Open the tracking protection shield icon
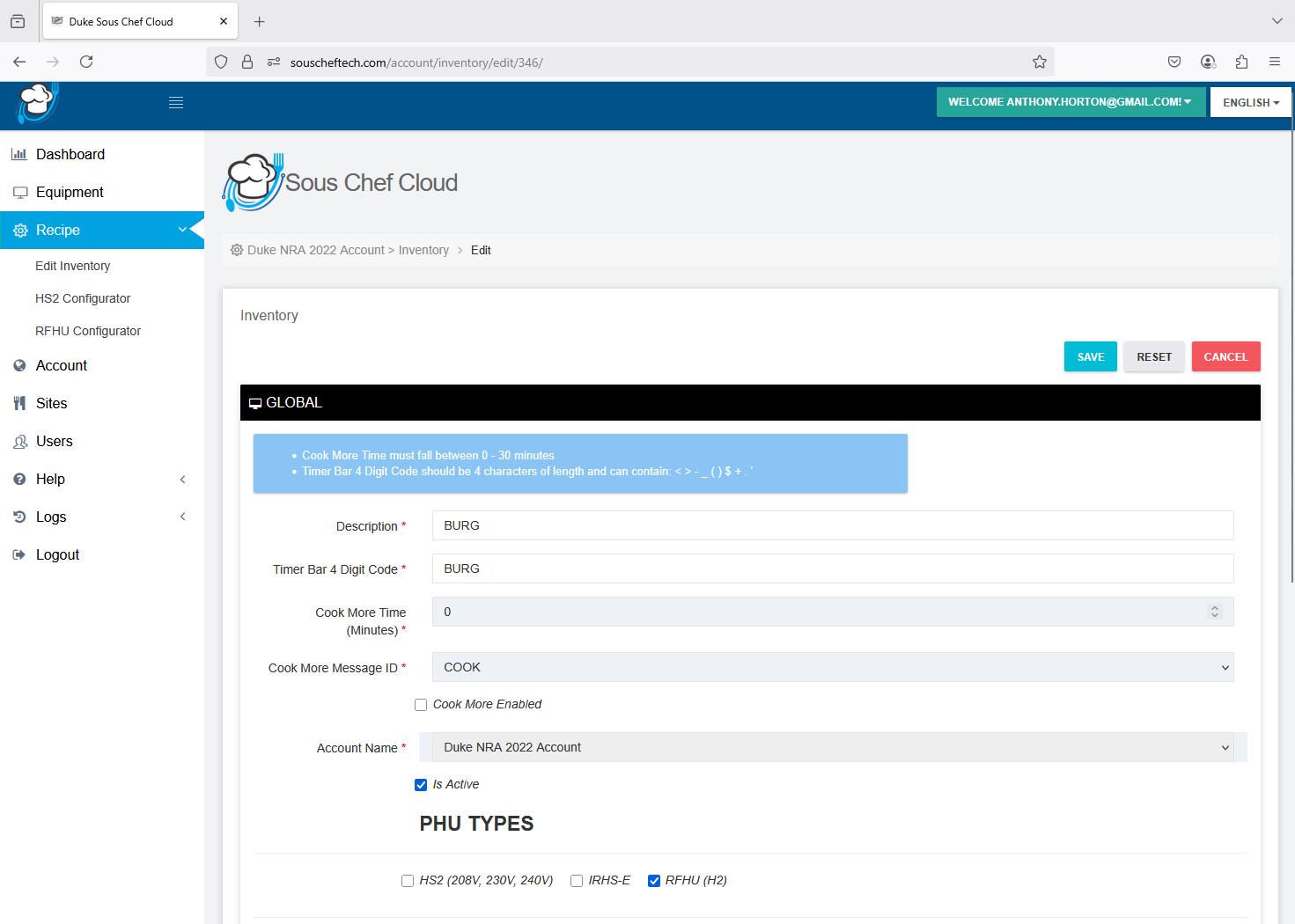The width and height of the screenshot is (1295, 924). 221,62
